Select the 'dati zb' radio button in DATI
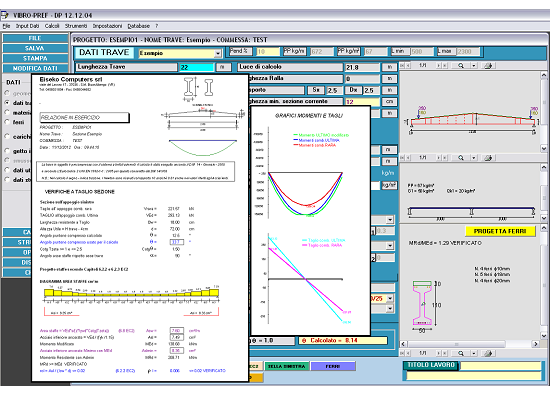The height and width of the screenshot is (400, 550). pos(7,180)
